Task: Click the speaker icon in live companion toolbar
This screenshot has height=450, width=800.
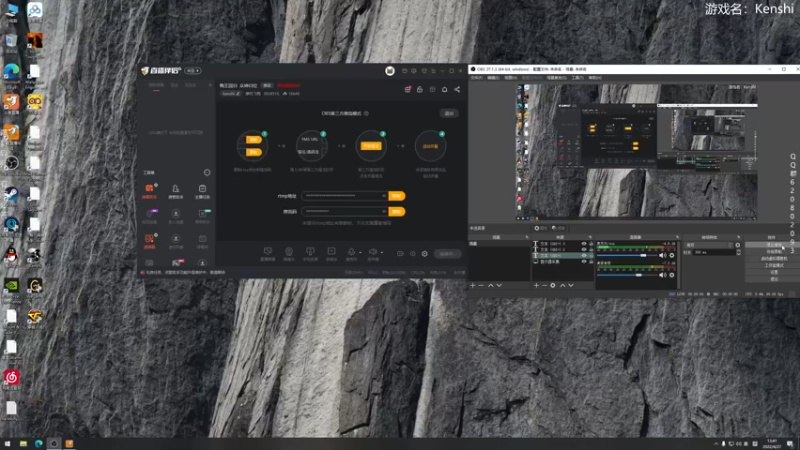Action: pyautogui.click(x=373, y=252)
